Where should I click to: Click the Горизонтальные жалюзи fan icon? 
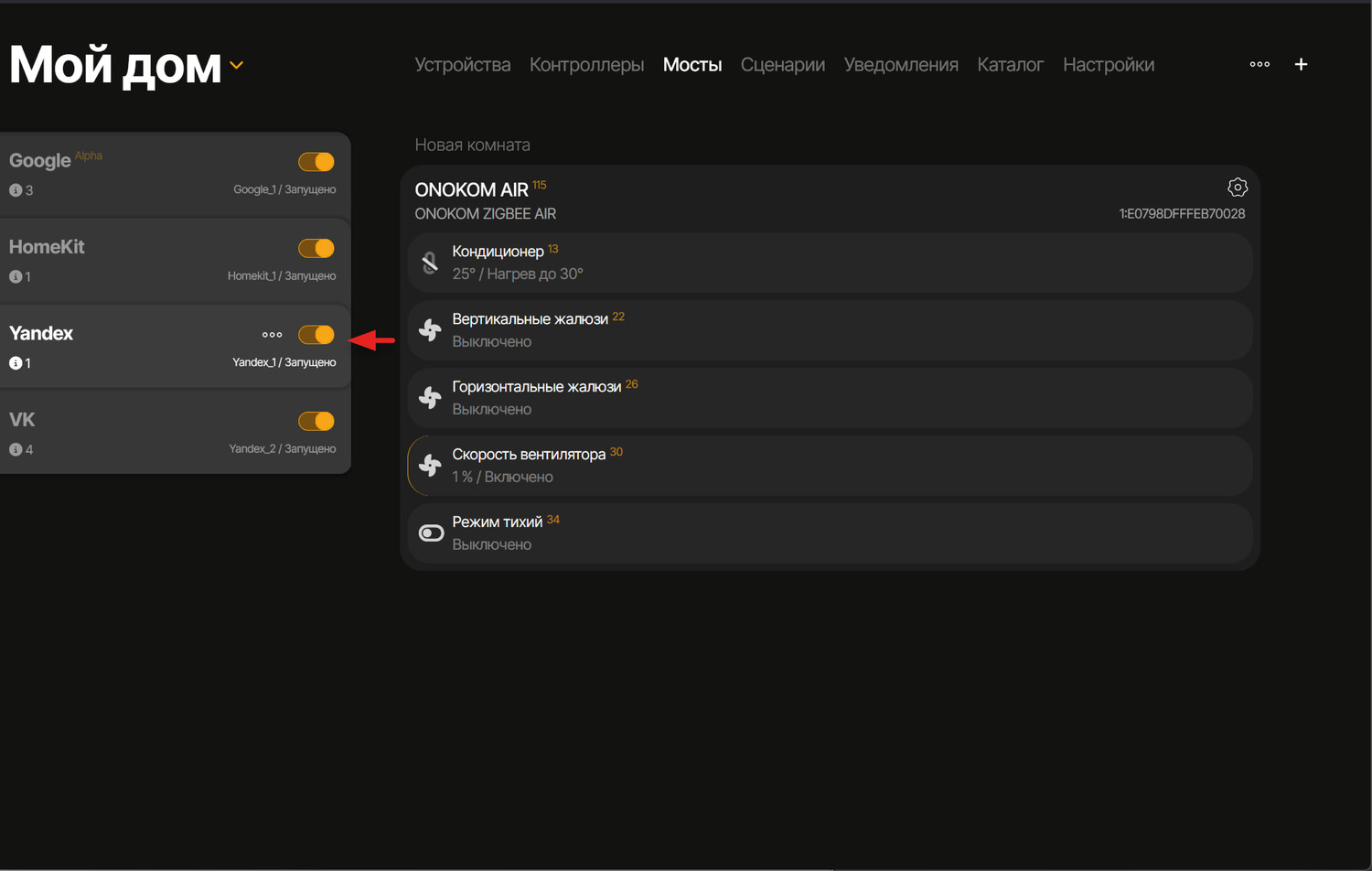click(x=430, y=398)
